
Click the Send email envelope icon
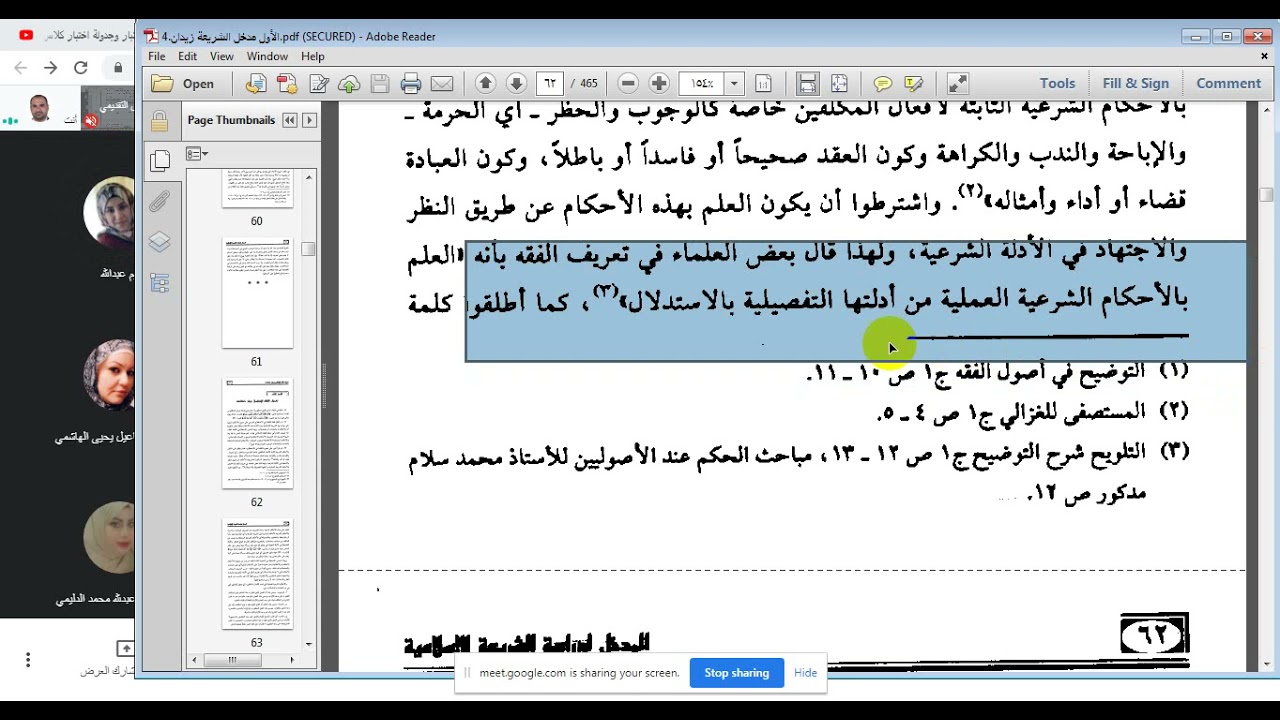pyautogui.click(x=442, y=84)
